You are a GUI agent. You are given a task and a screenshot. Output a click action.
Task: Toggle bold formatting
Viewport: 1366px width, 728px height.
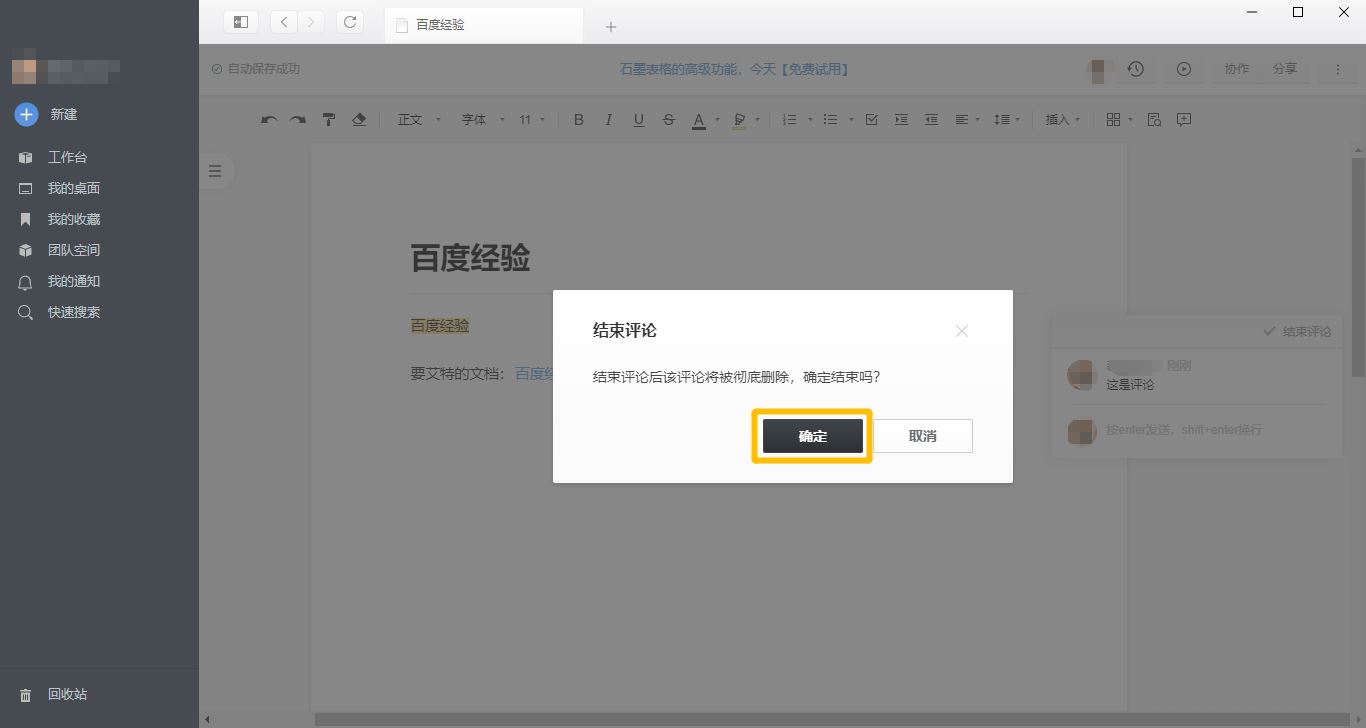click(578, 120)
